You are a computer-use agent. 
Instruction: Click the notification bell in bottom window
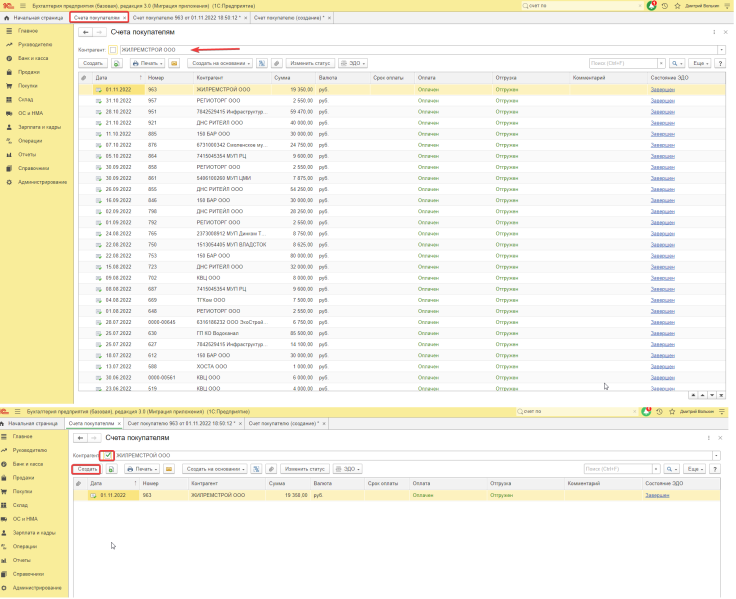(x=646, y=412)
